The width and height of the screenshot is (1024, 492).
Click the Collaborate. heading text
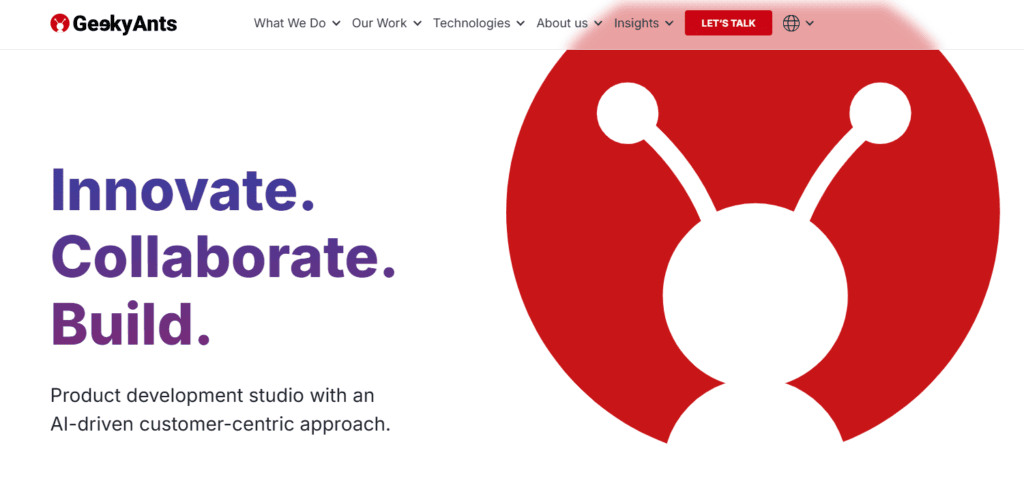tap(223, 257)
